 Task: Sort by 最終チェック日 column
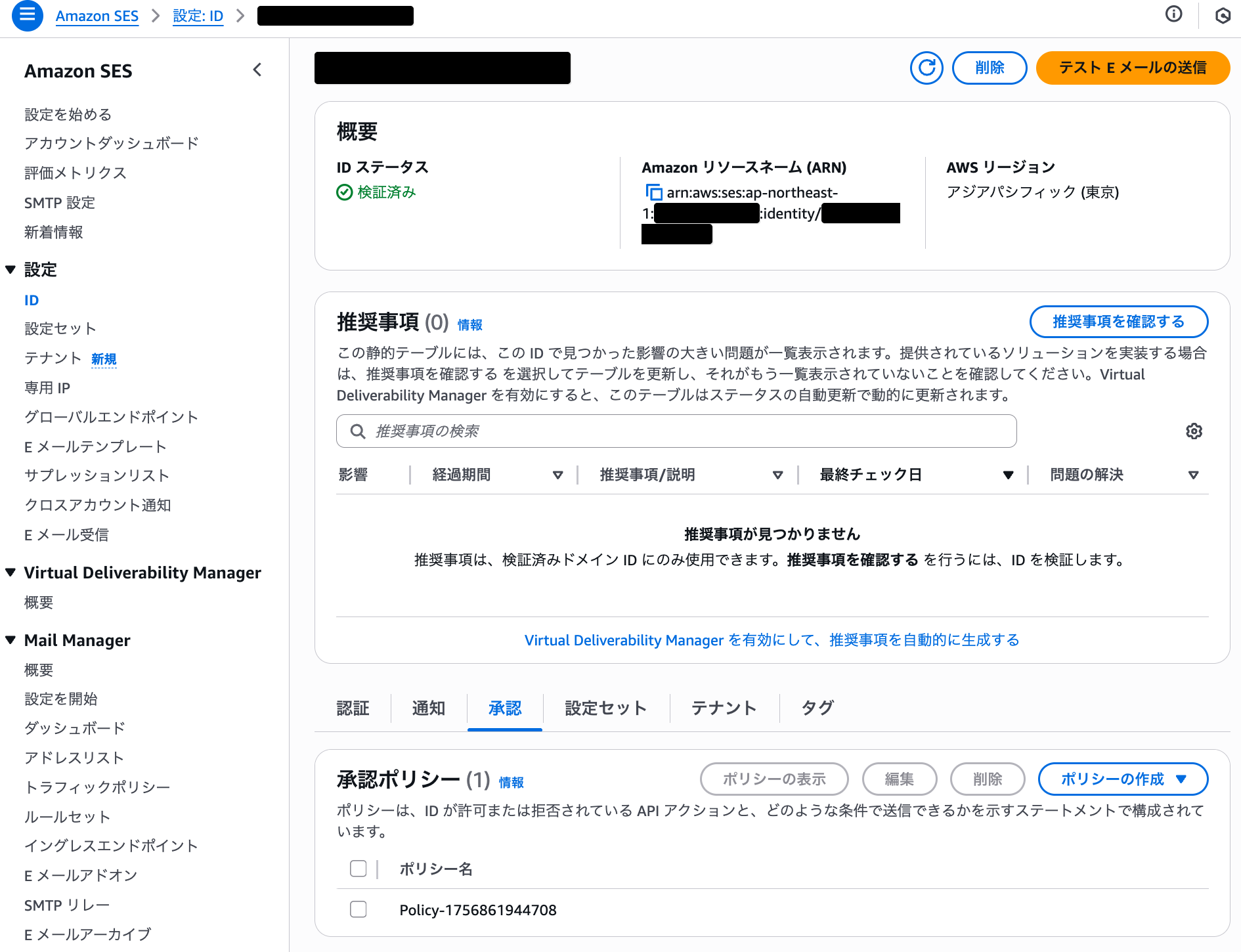(1007, 475)
